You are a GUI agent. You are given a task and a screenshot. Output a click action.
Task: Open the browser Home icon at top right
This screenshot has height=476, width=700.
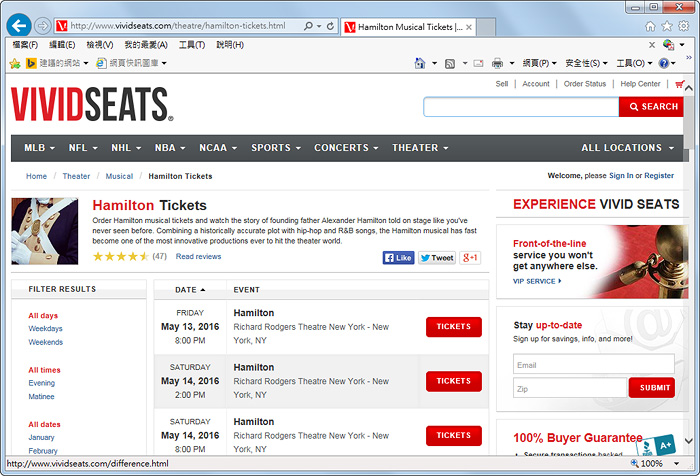[650, 26]
